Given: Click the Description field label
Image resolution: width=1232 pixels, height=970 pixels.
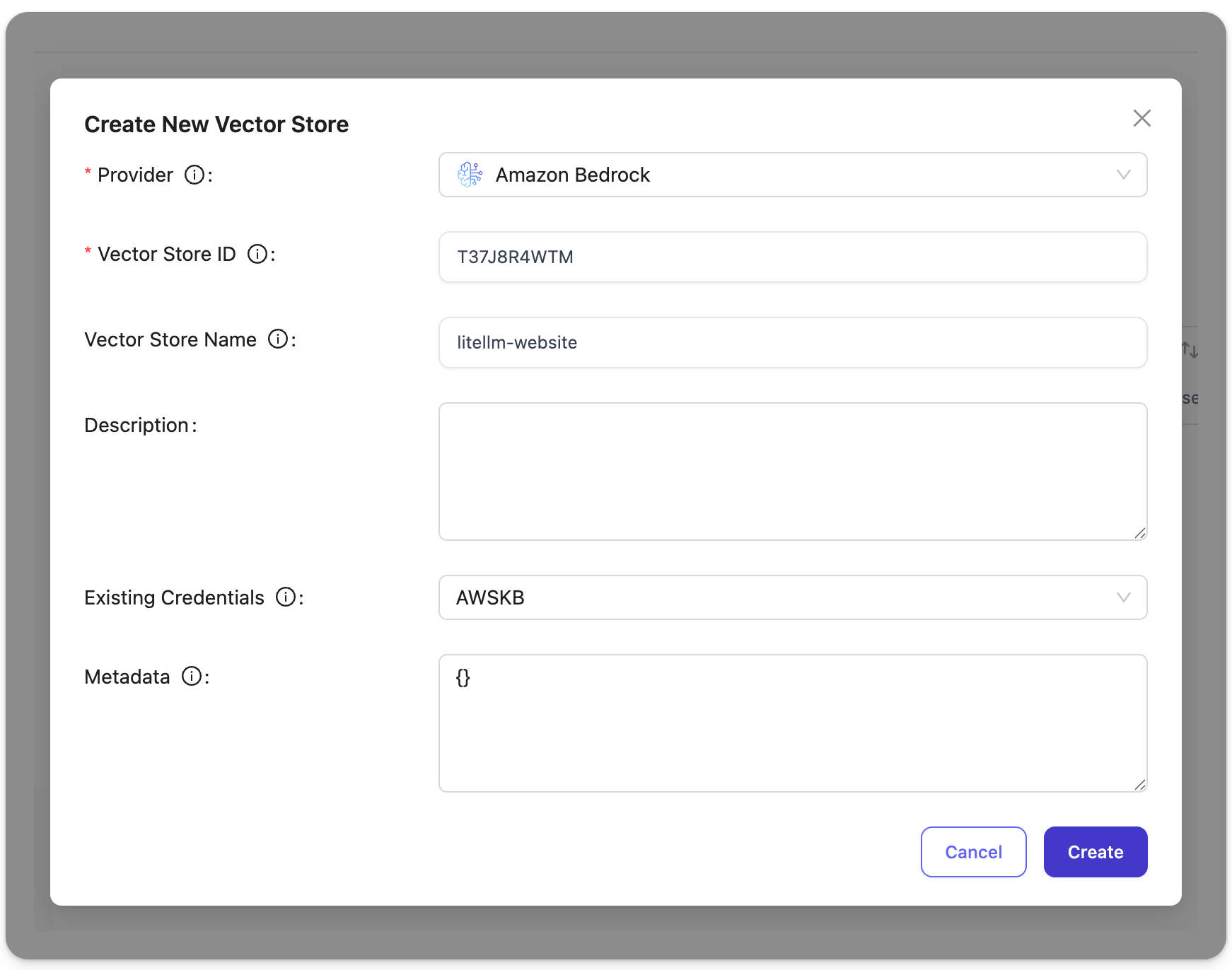Looking at the screenshot, I should tap(136, 425).
